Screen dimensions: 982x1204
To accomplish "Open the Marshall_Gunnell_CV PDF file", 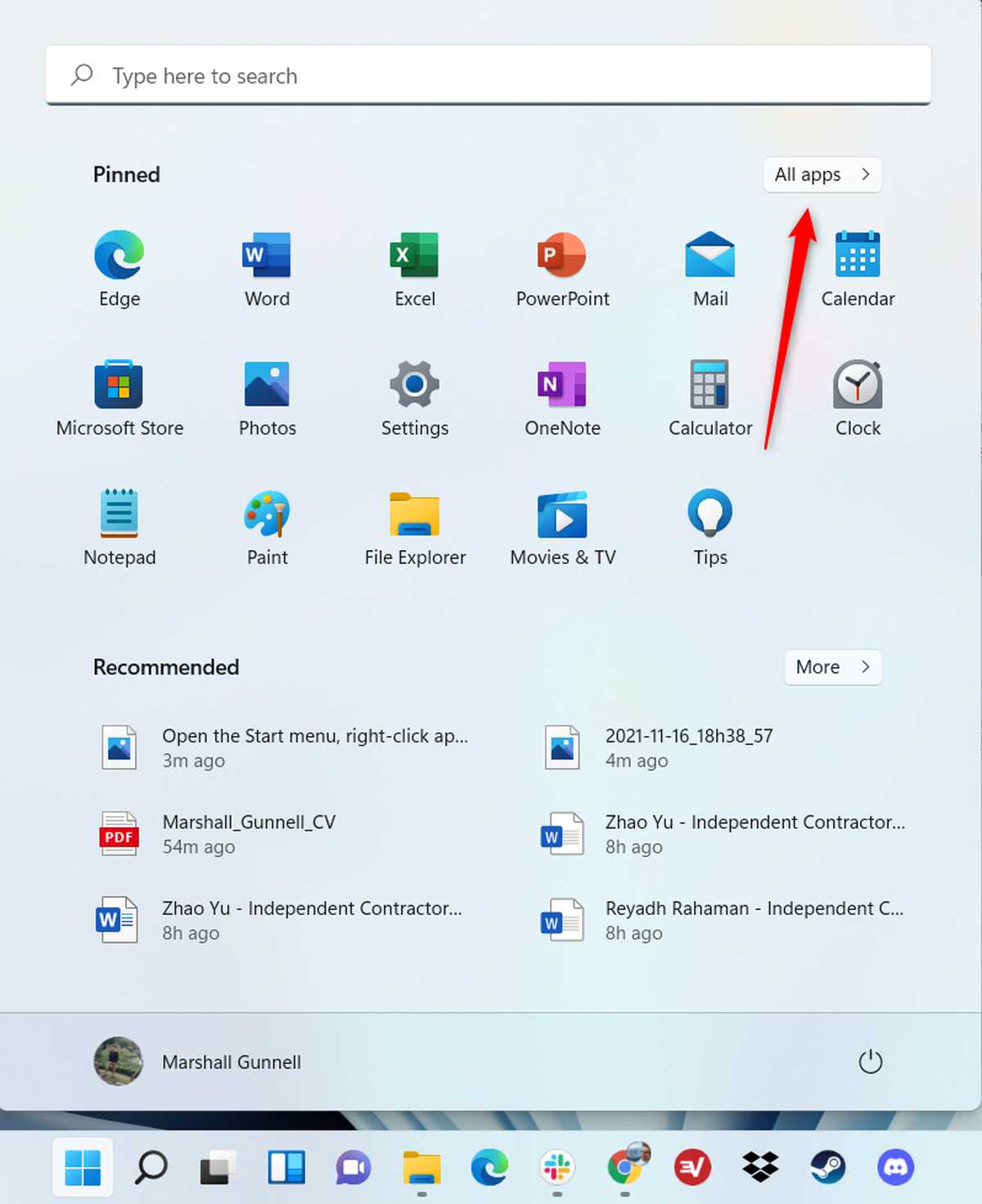I will 249,833.
